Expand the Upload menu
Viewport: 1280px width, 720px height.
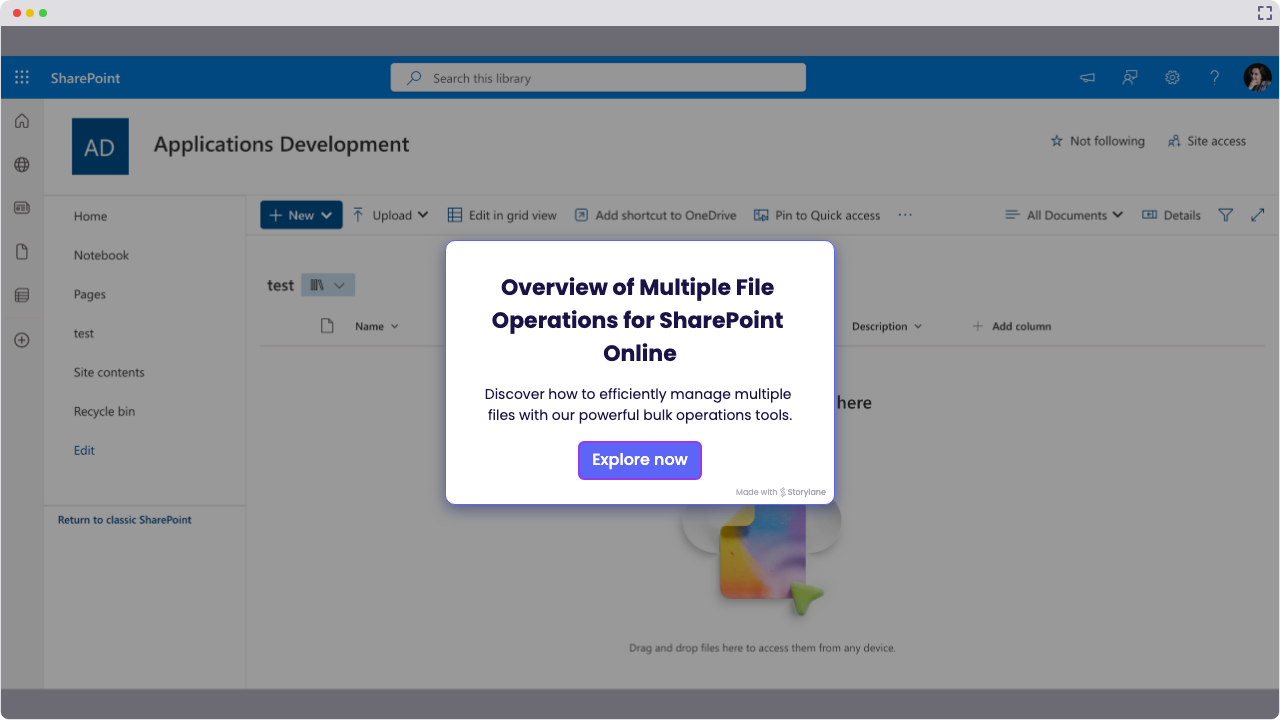click(x=390, y=215)
